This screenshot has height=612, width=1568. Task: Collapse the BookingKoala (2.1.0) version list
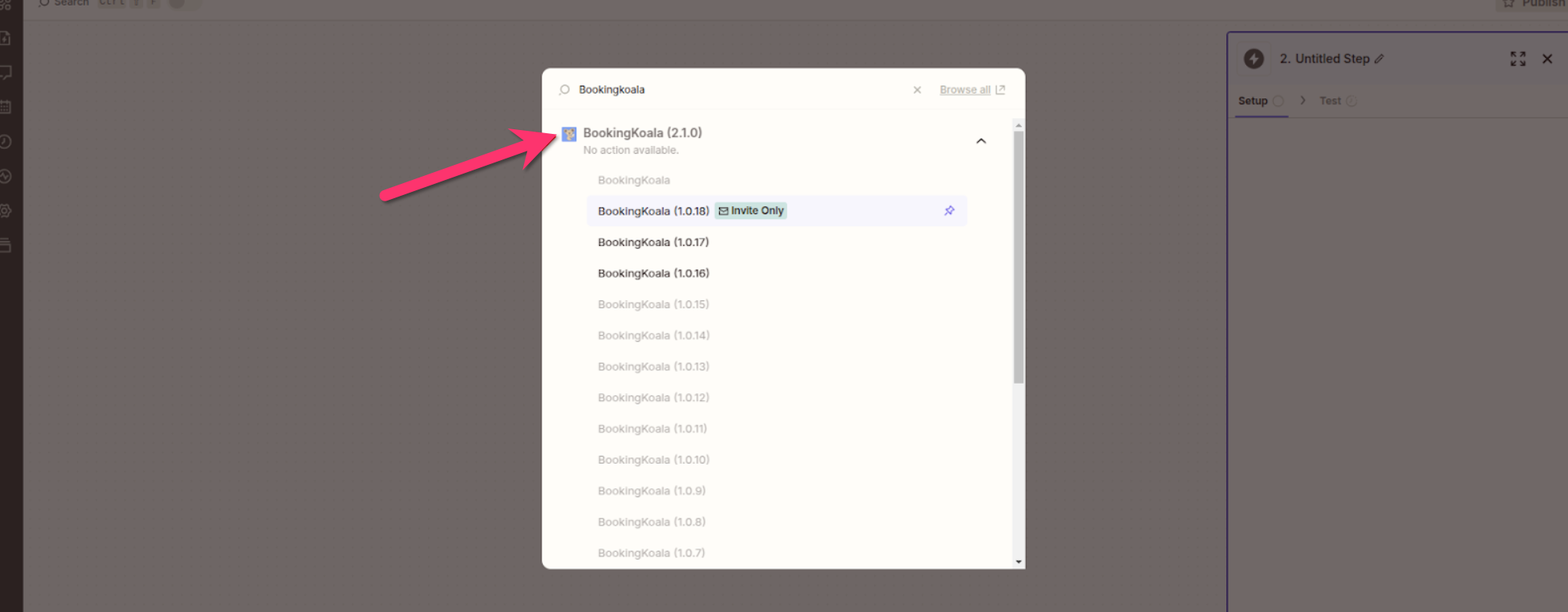[981, 141]
